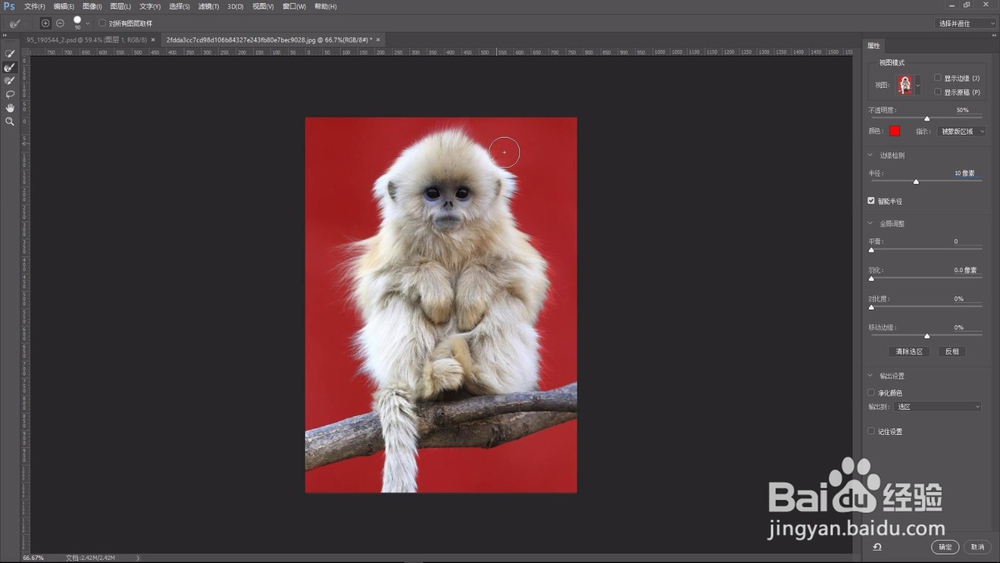1000x563 pixels.
Task: Open the 滤镜(T) menu
Action: [209, 6]
